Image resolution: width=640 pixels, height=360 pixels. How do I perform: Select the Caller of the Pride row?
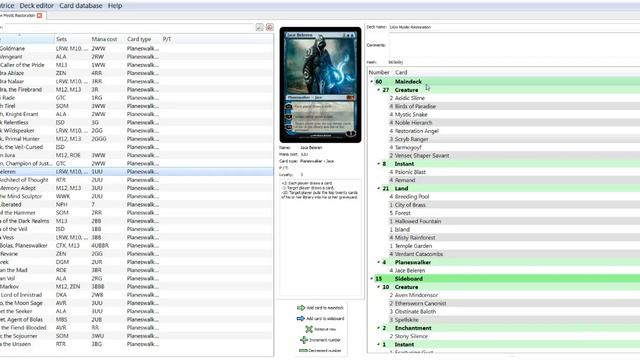[136, 65]
